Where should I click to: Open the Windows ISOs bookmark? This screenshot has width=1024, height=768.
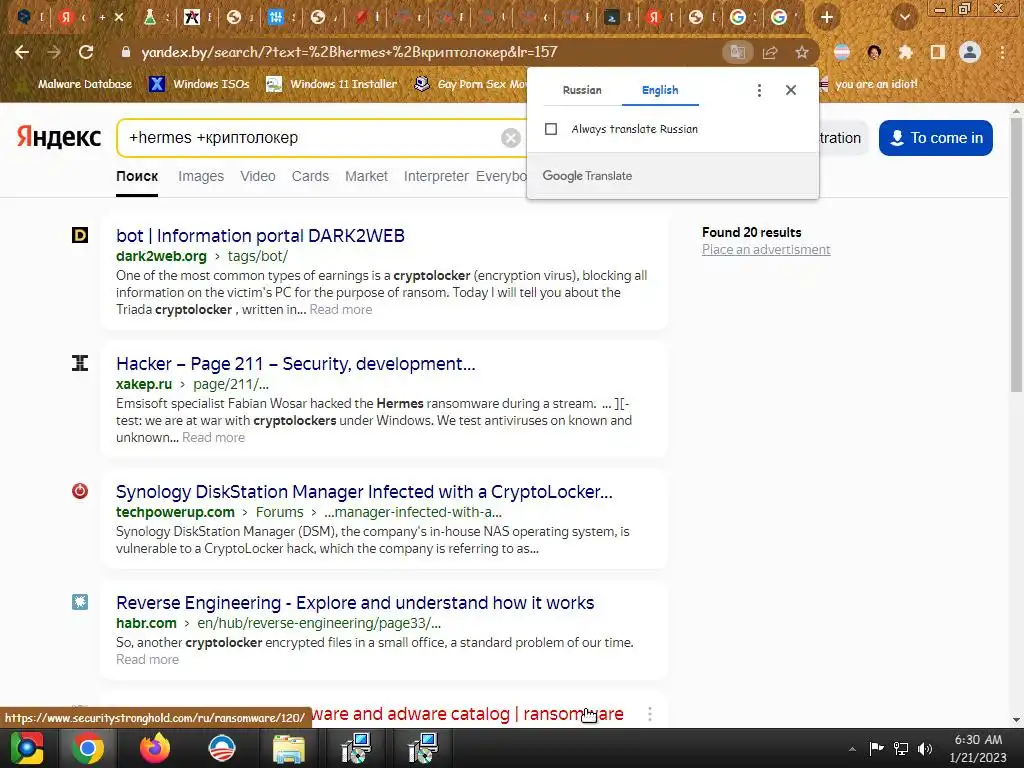199,84
